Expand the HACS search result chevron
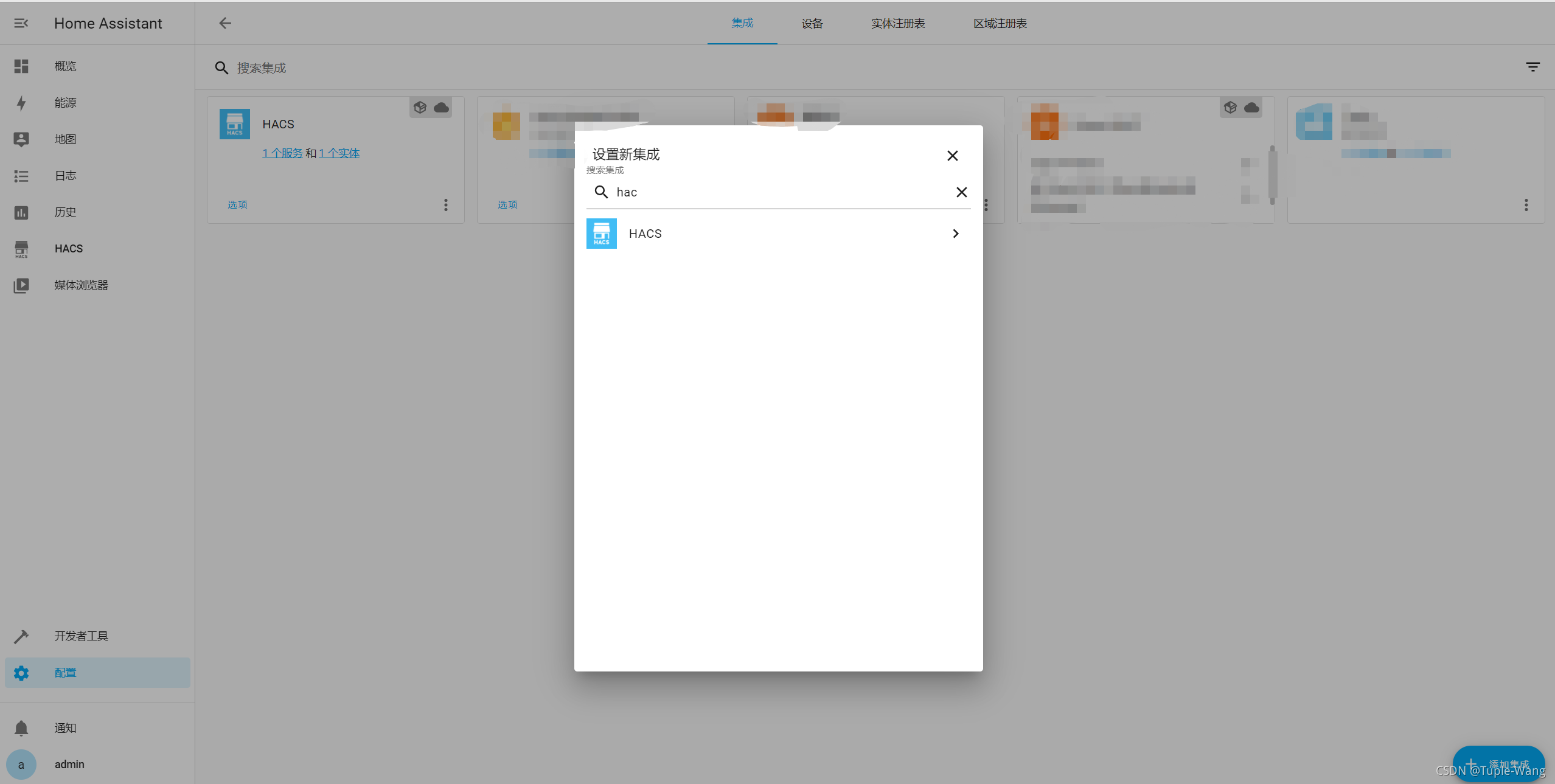This screenshot has height=784, width=1555. [x=955, y=234]
